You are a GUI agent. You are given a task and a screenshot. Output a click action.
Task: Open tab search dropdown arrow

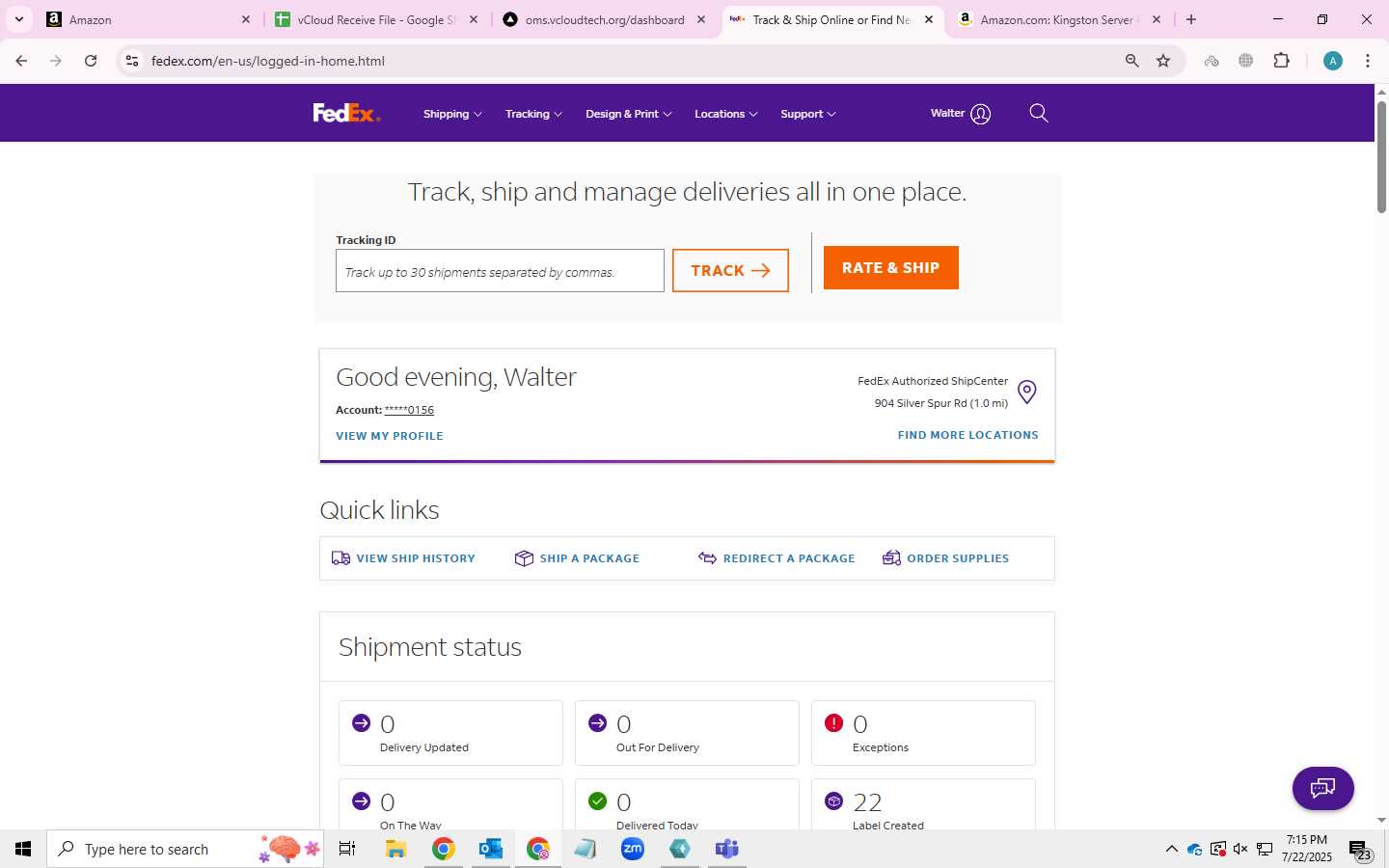click(x=19, y=19)
